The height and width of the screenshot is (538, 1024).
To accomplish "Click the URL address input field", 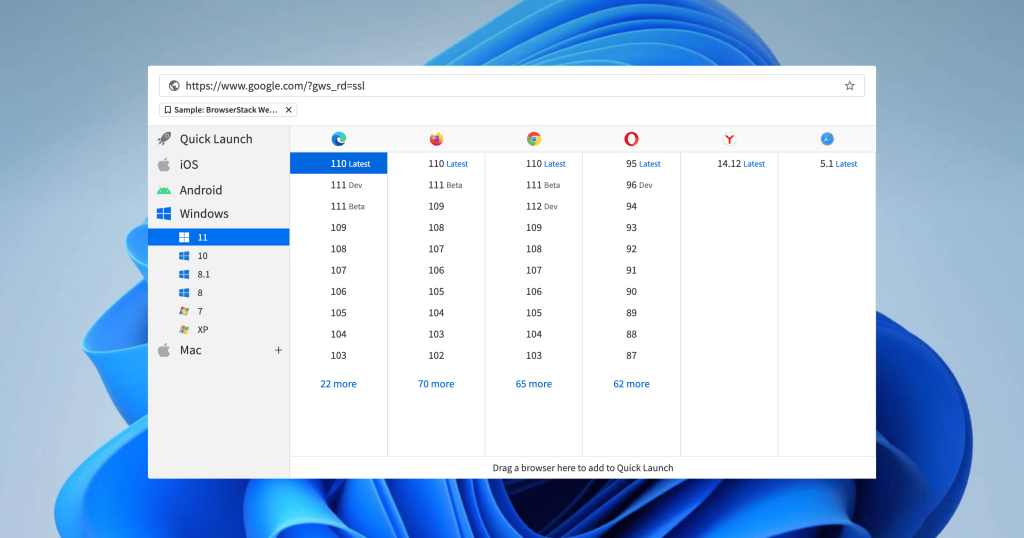I will click(500, 86).
